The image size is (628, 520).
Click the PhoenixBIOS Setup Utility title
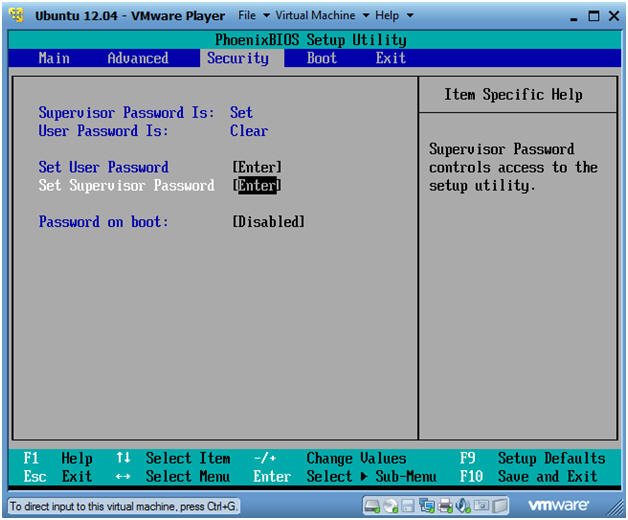[x=311, y=40]
